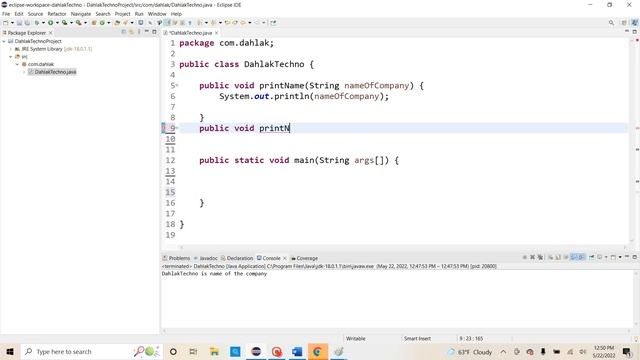The image size is (640, 360).
Task: Toggle Scroll Lock in Console toolbar
Action: pos(558,257)
